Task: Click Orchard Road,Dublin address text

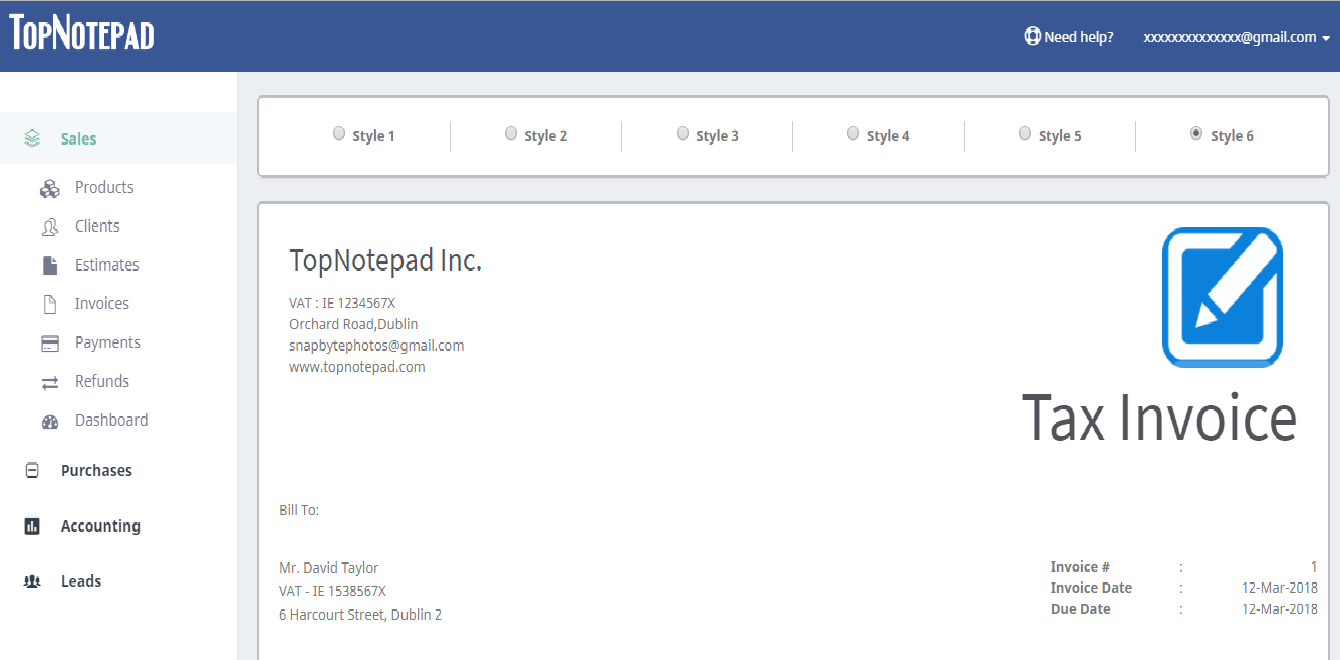Action: point(354,324)
